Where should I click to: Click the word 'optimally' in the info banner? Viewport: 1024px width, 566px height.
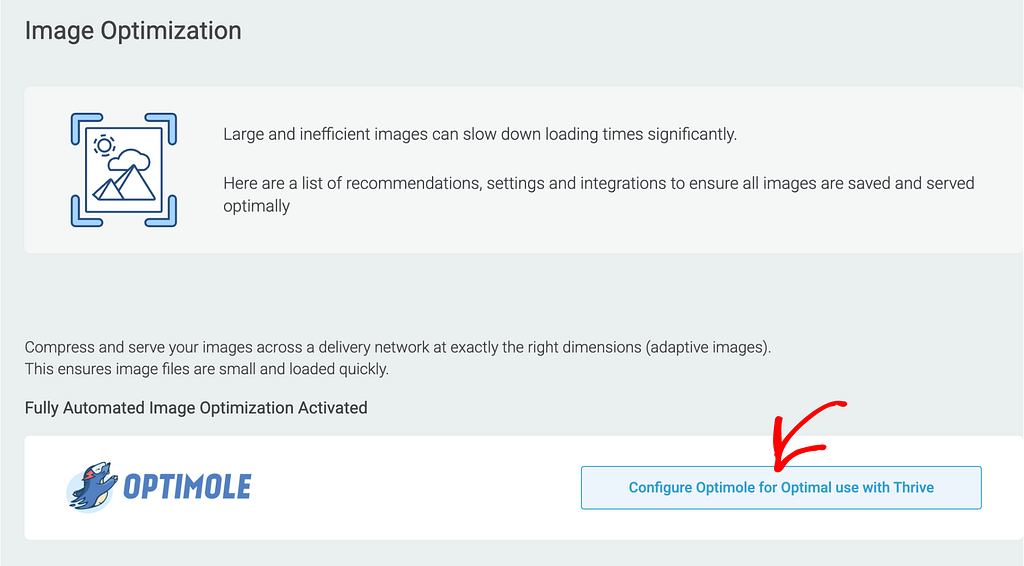(257, 206)
